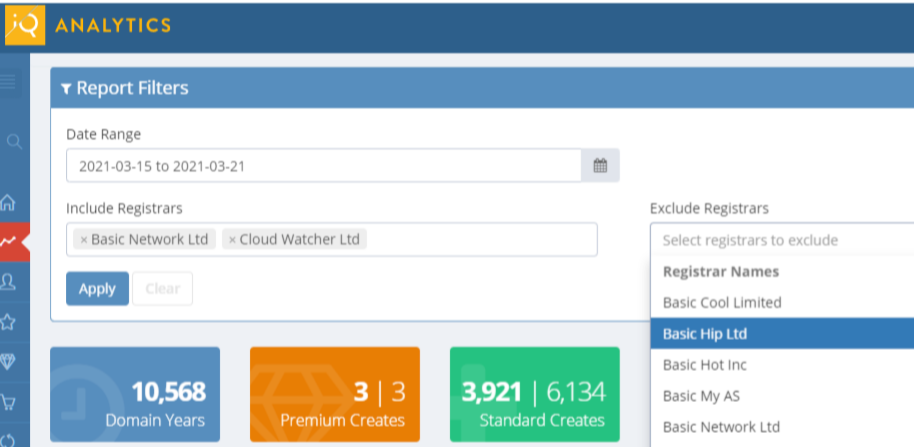Toggle the hamburger menu in the sidebar
This screenshot has height=447, width=914.
(x=8, y=82)
